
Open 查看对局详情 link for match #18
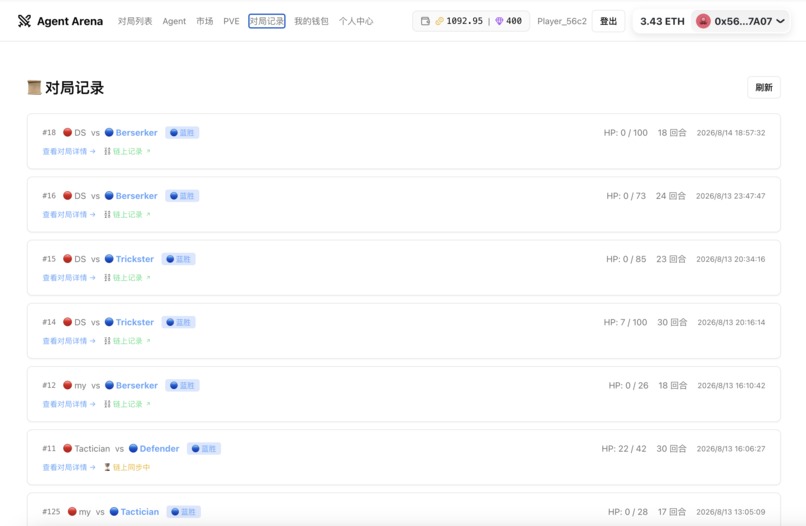pos(69,151)
